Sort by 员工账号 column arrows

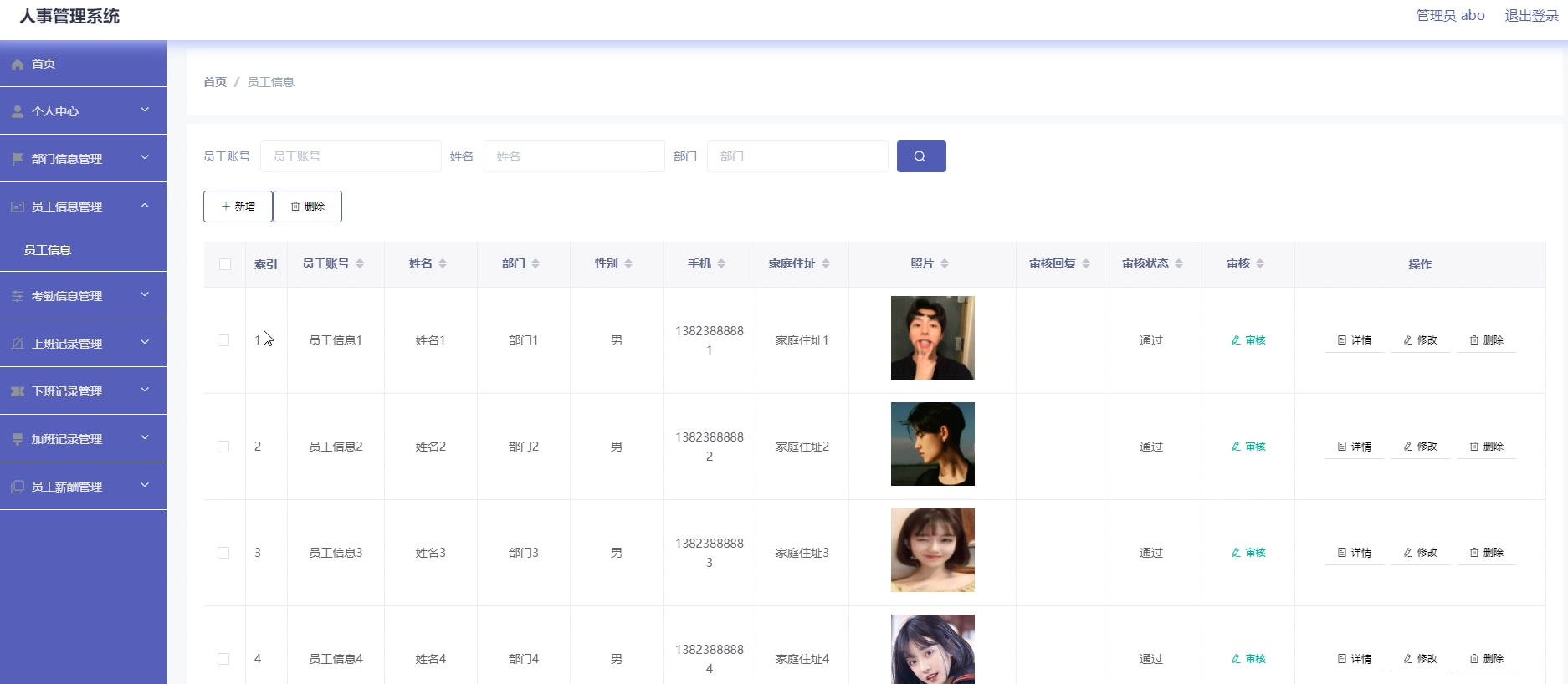pyautogui.click(x=360, y=263)
